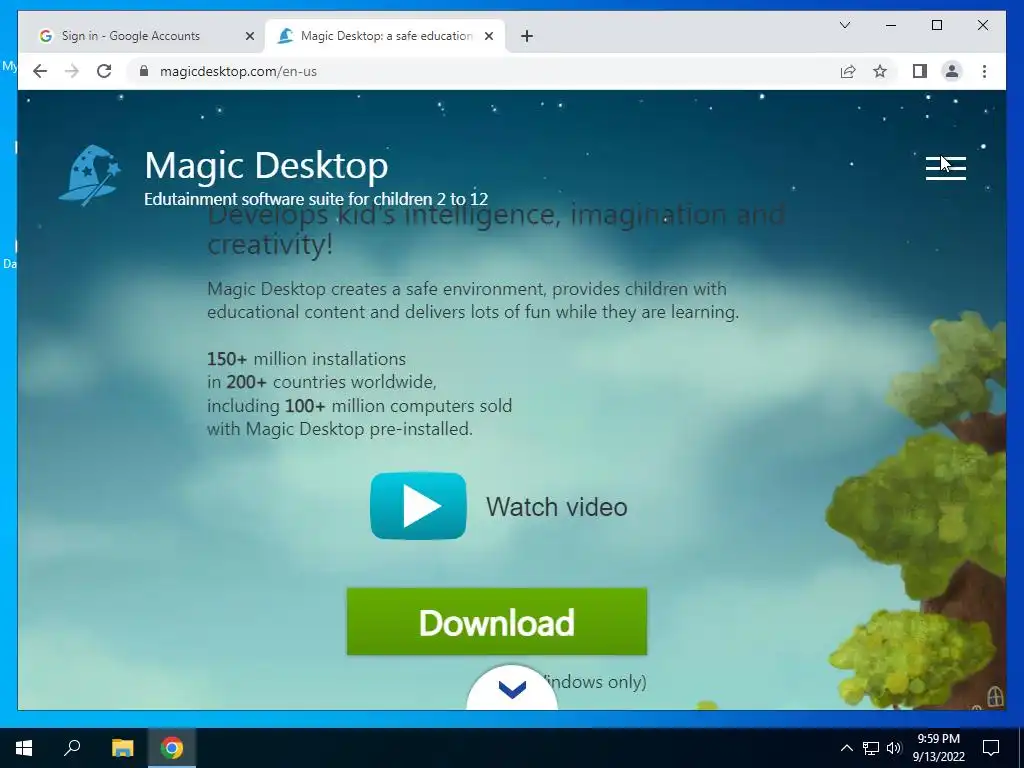Reload the current page

(104, 71)
